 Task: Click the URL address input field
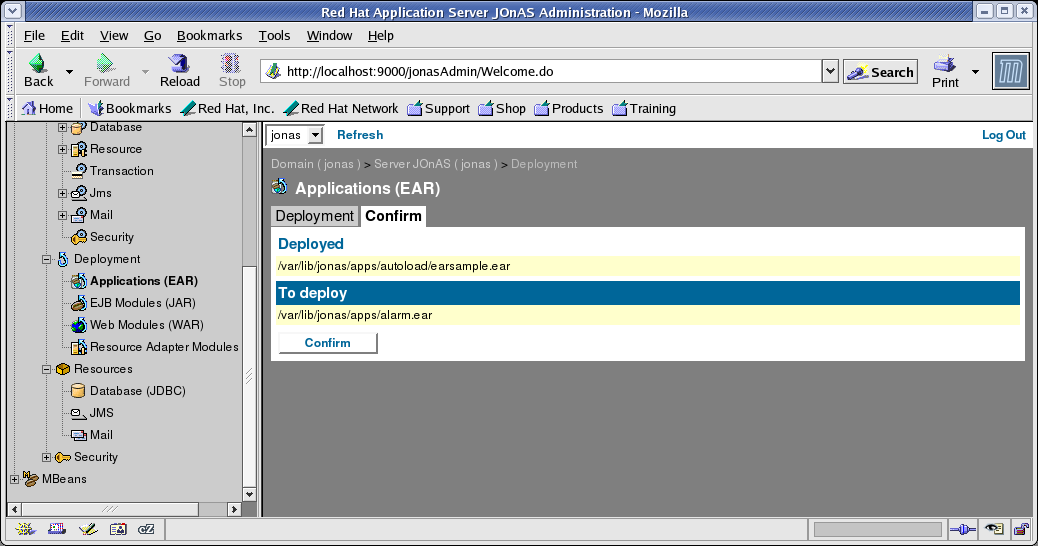point(542,71)
